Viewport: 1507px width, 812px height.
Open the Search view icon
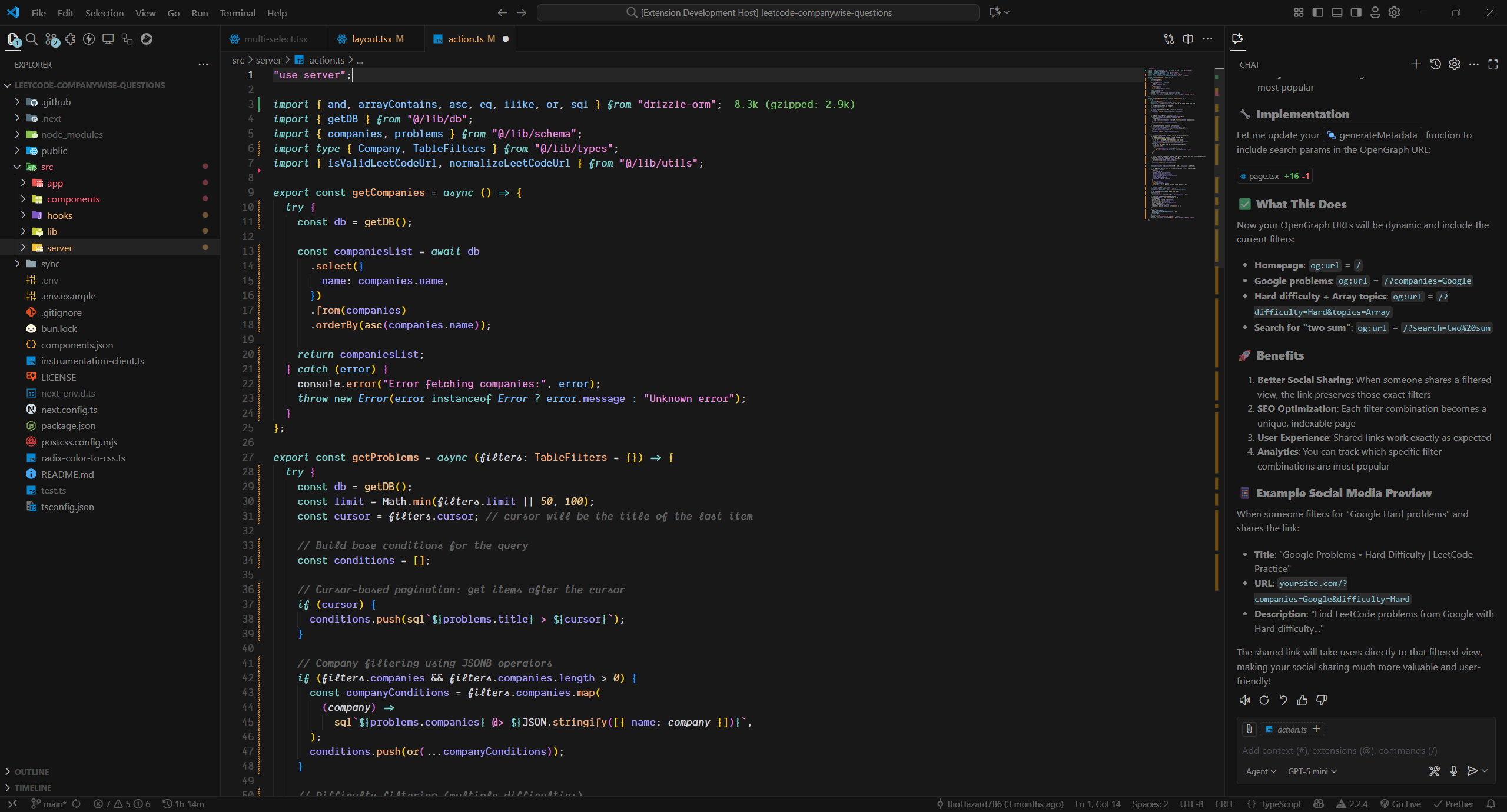click(x=32, y=39)
